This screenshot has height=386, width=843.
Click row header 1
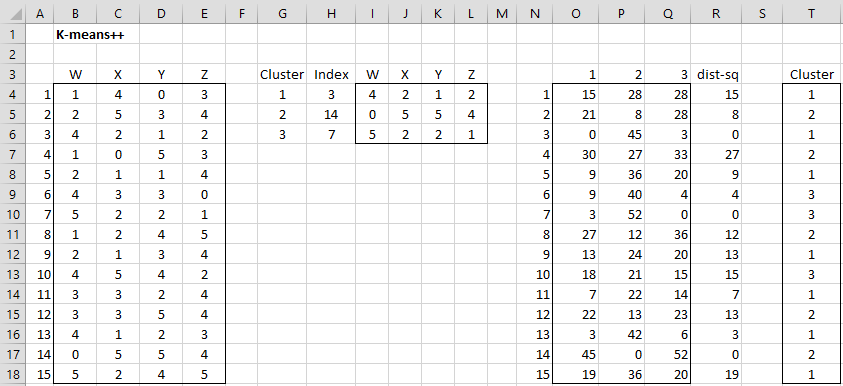[x=13, y=35]
